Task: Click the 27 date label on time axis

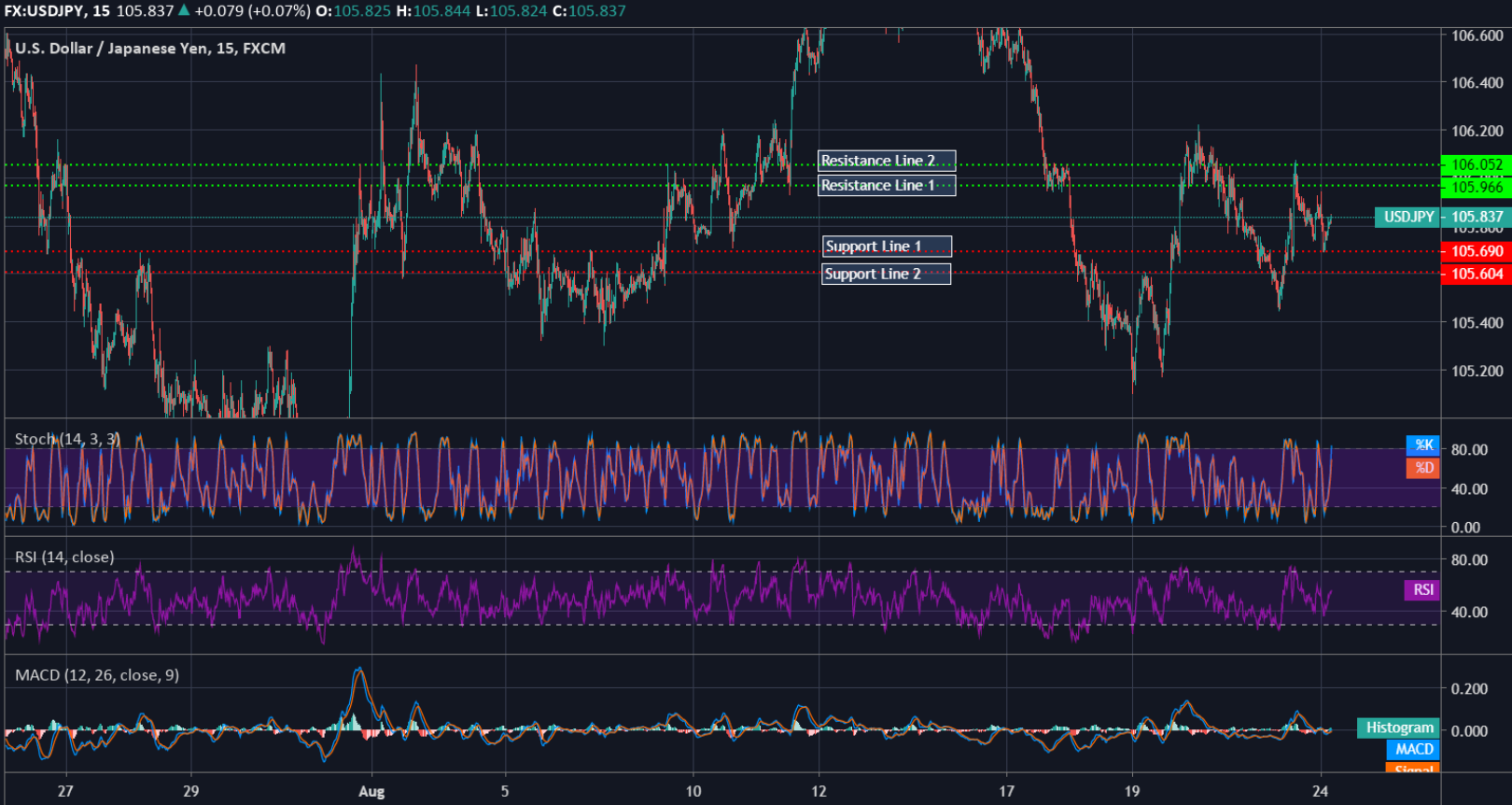Action: [x=64, y=791]
